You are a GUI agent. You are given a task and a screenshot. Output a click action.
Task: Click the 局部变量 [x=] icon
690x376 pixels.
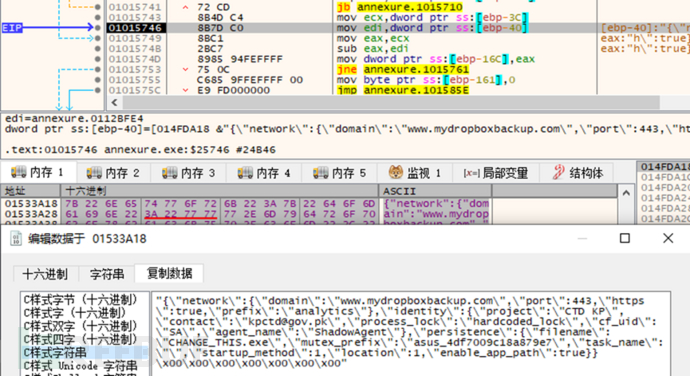click(x=471, y=173)
